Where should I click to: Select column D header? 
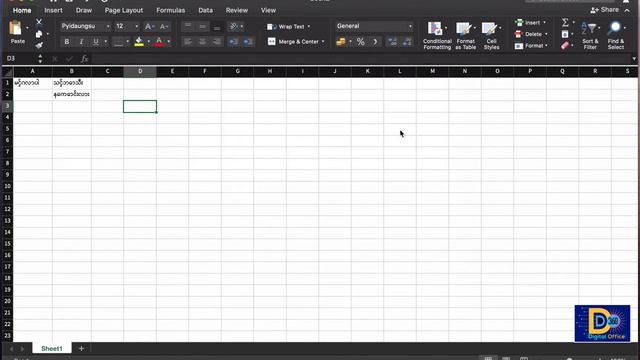coord(140,71)
